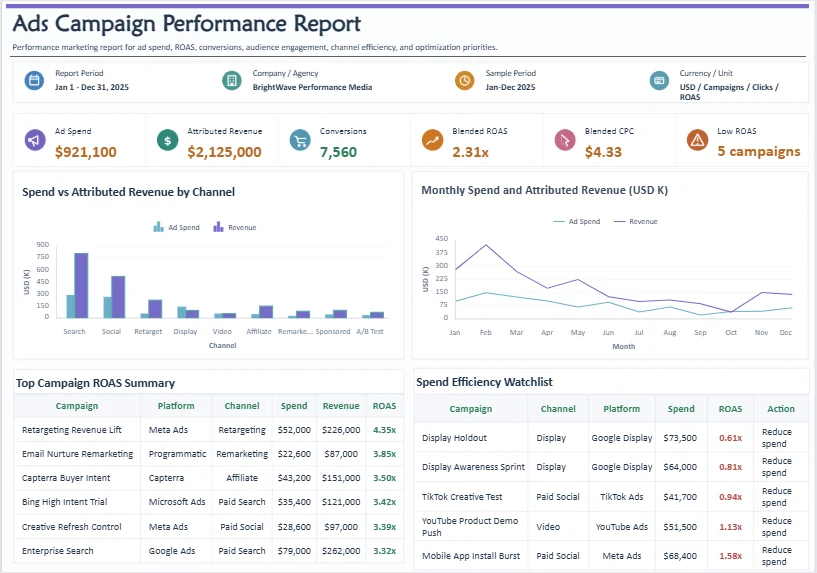817x573 pixels.
Task: Toggle Ad Spend legend in the bar chart
Action: 177,227
